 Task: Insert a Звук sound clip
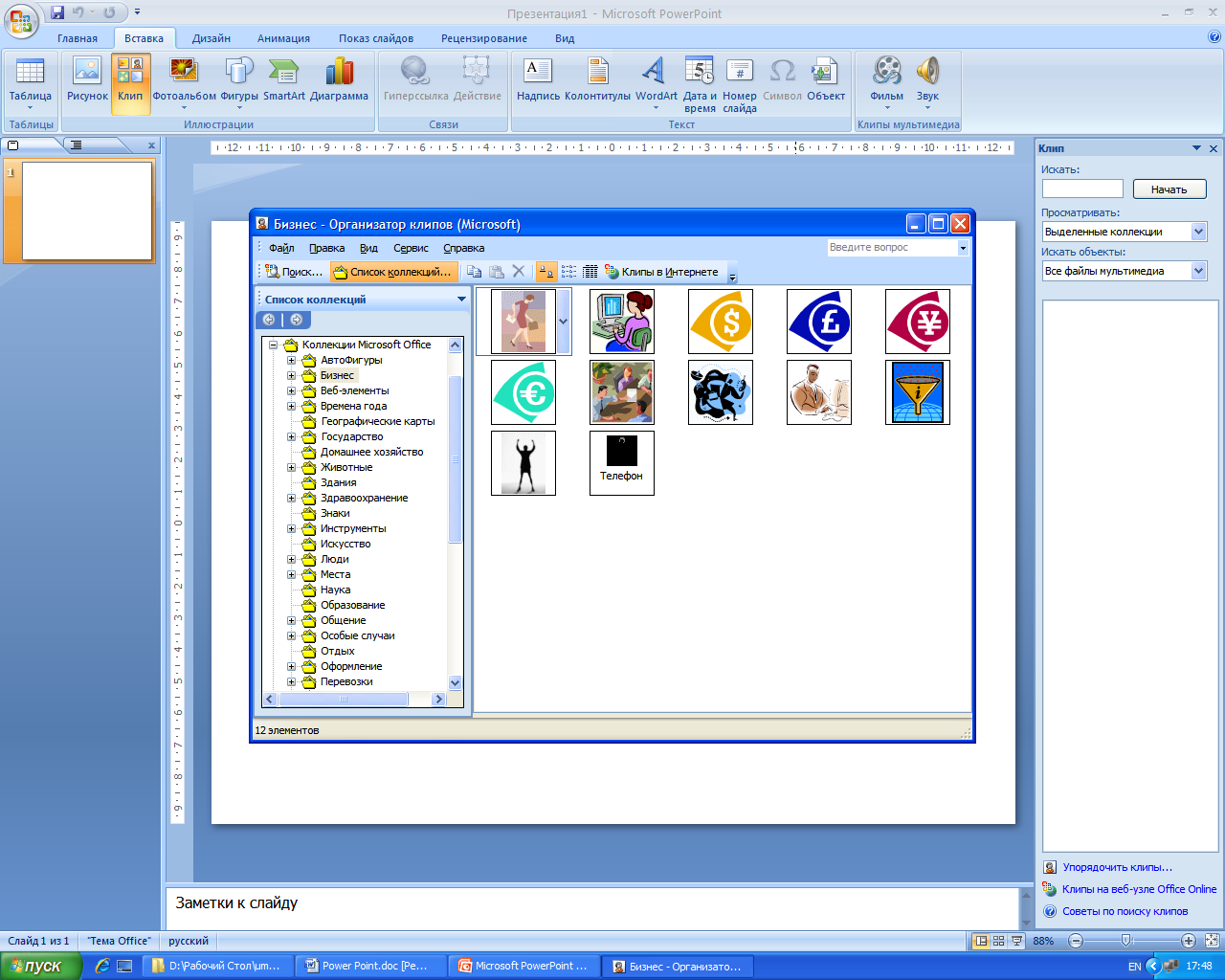pos(927,83)
